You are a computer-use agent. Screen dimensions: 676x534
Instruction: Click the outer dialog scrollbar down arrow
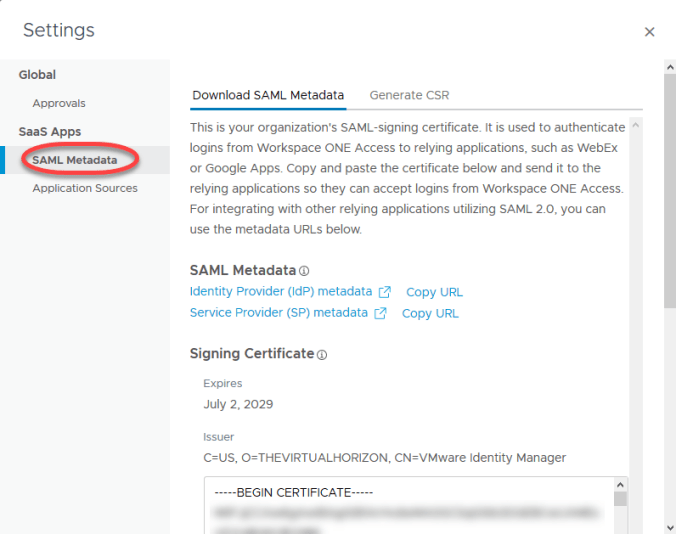coord(670,528)
